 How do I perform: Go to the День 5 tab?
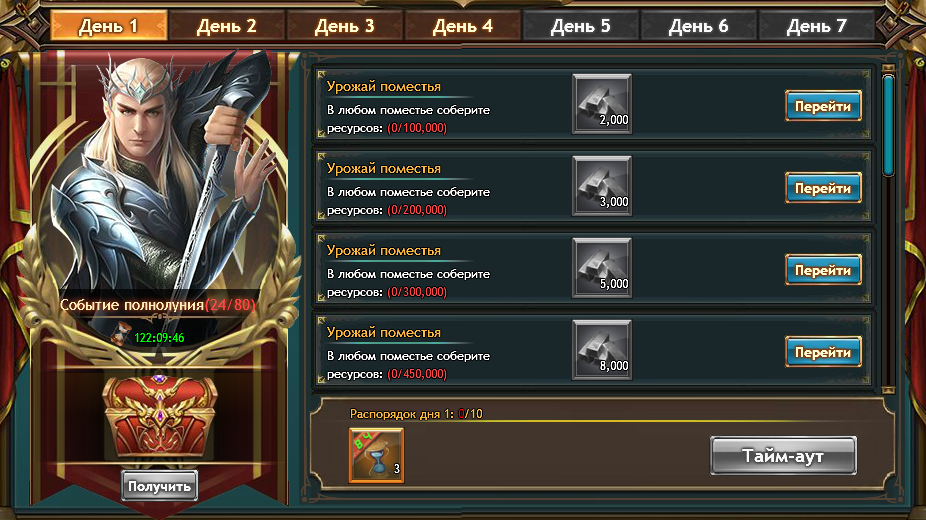581,26
